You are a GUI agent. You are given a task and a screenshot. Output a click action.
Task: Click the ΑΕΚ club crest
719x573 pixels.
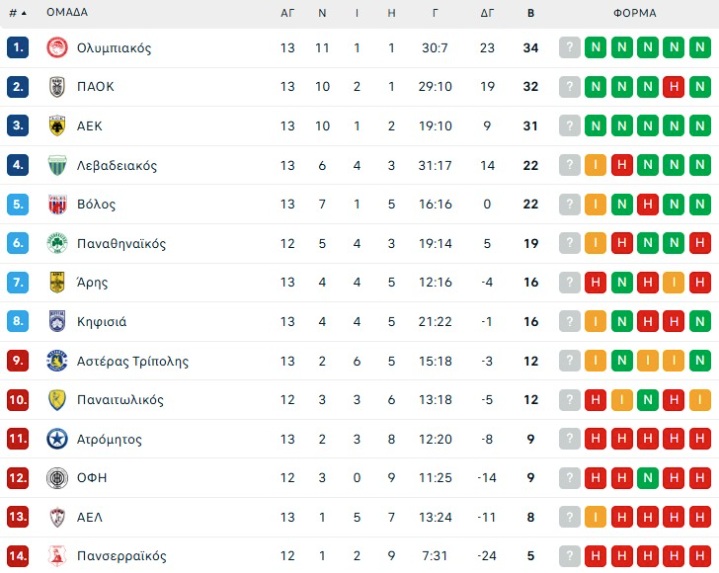pyautogui.click(x=57, y=126)
